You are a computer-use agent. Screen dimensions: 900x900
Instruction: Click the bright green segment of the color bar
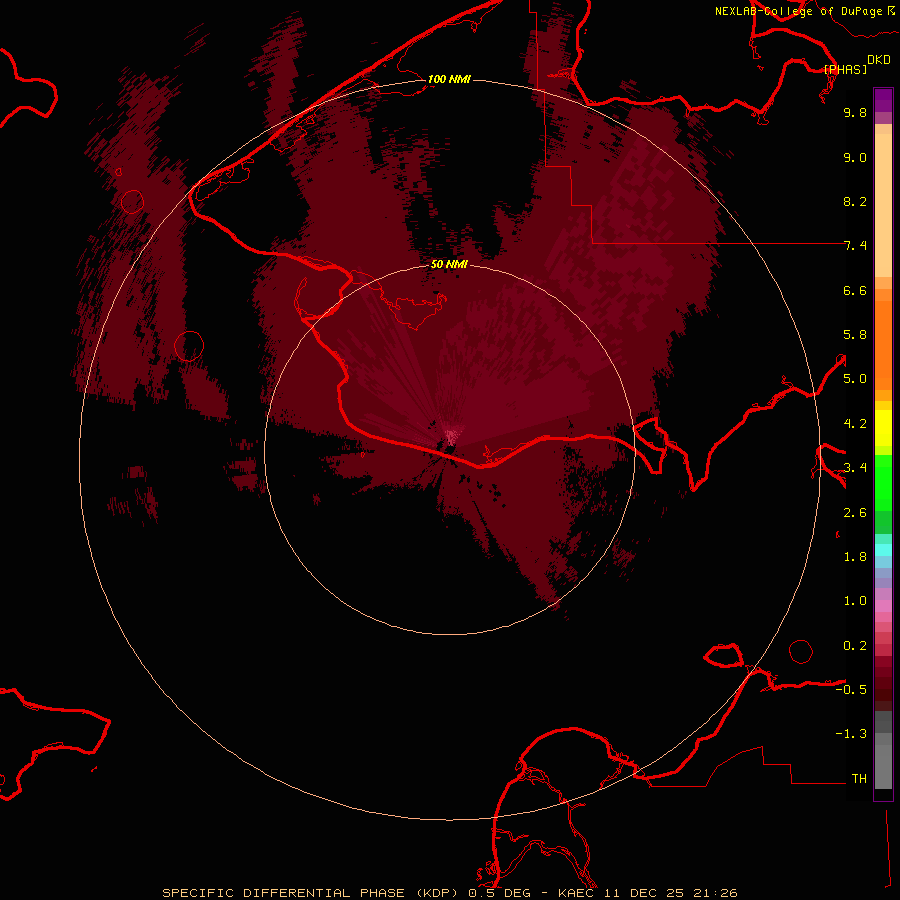click(x=883, y=482)
